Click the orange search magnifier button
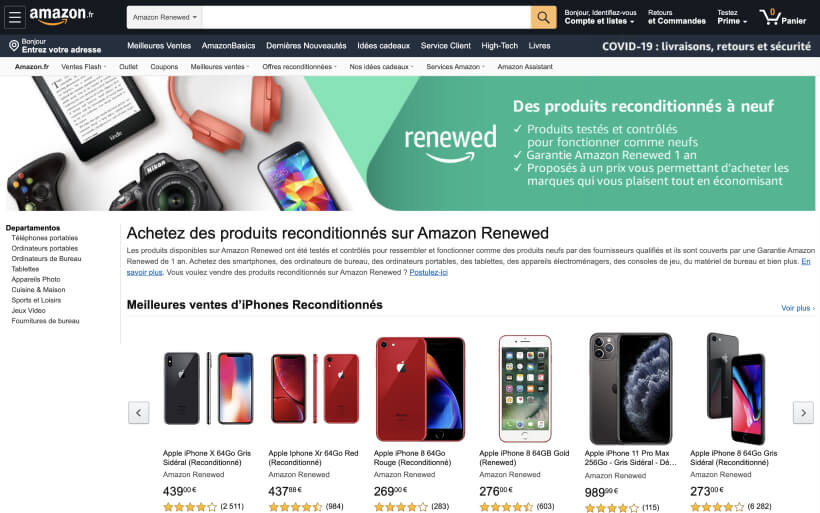This screenshot has width=820, height=513. point(543,17)
